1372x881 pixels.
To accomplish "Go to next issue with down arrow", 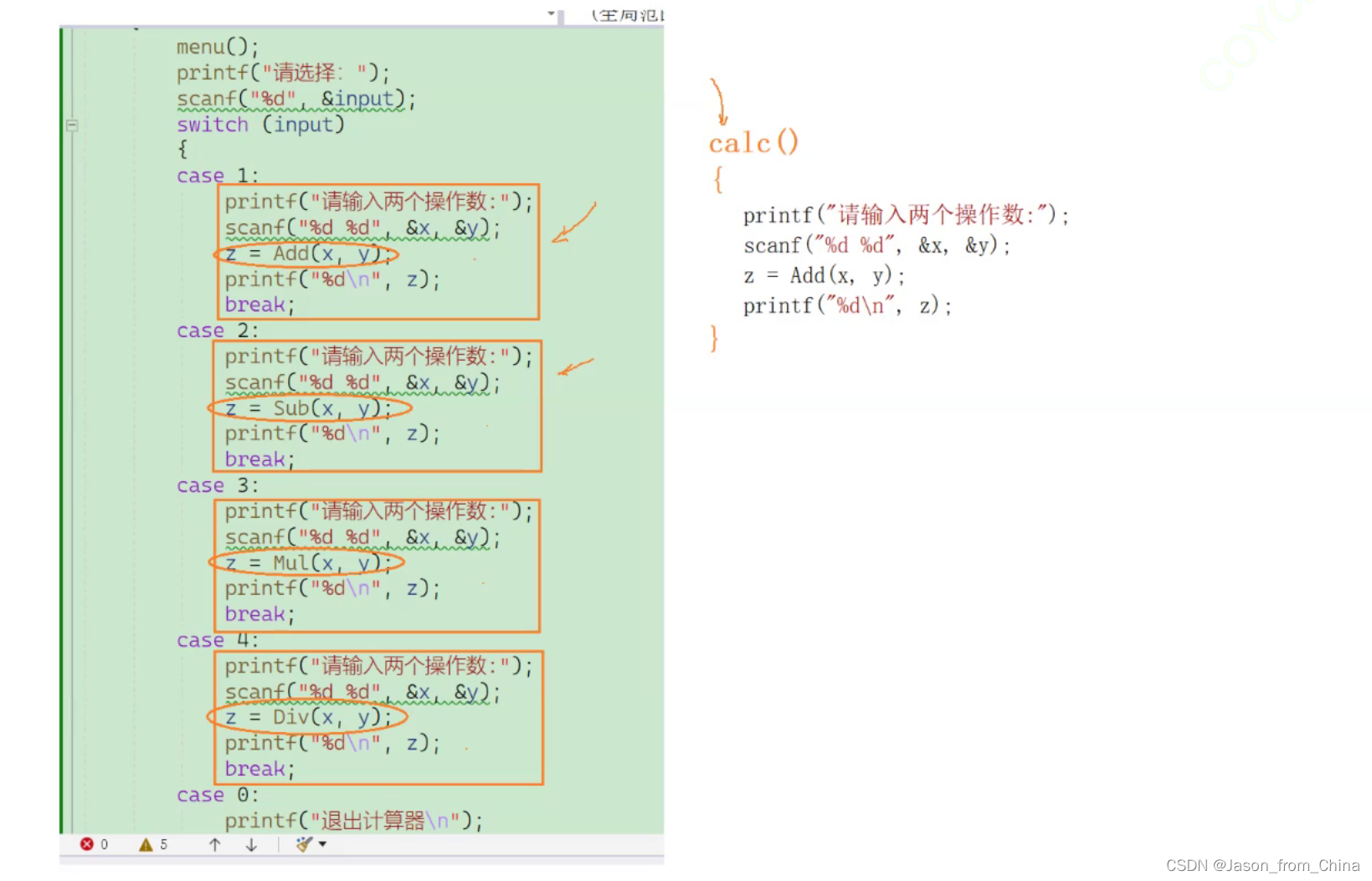I will coord(251,844).
